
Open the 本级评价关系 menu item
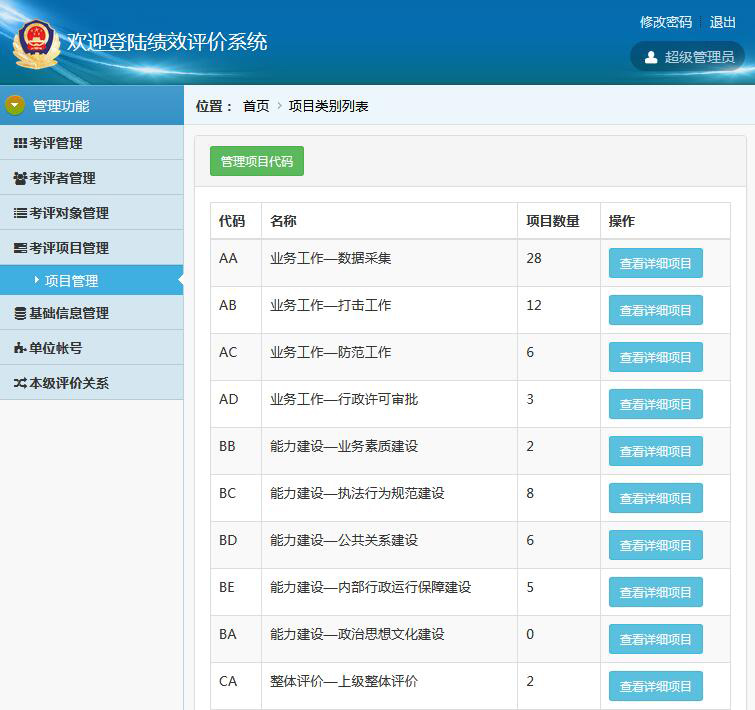tap(68, 383)
